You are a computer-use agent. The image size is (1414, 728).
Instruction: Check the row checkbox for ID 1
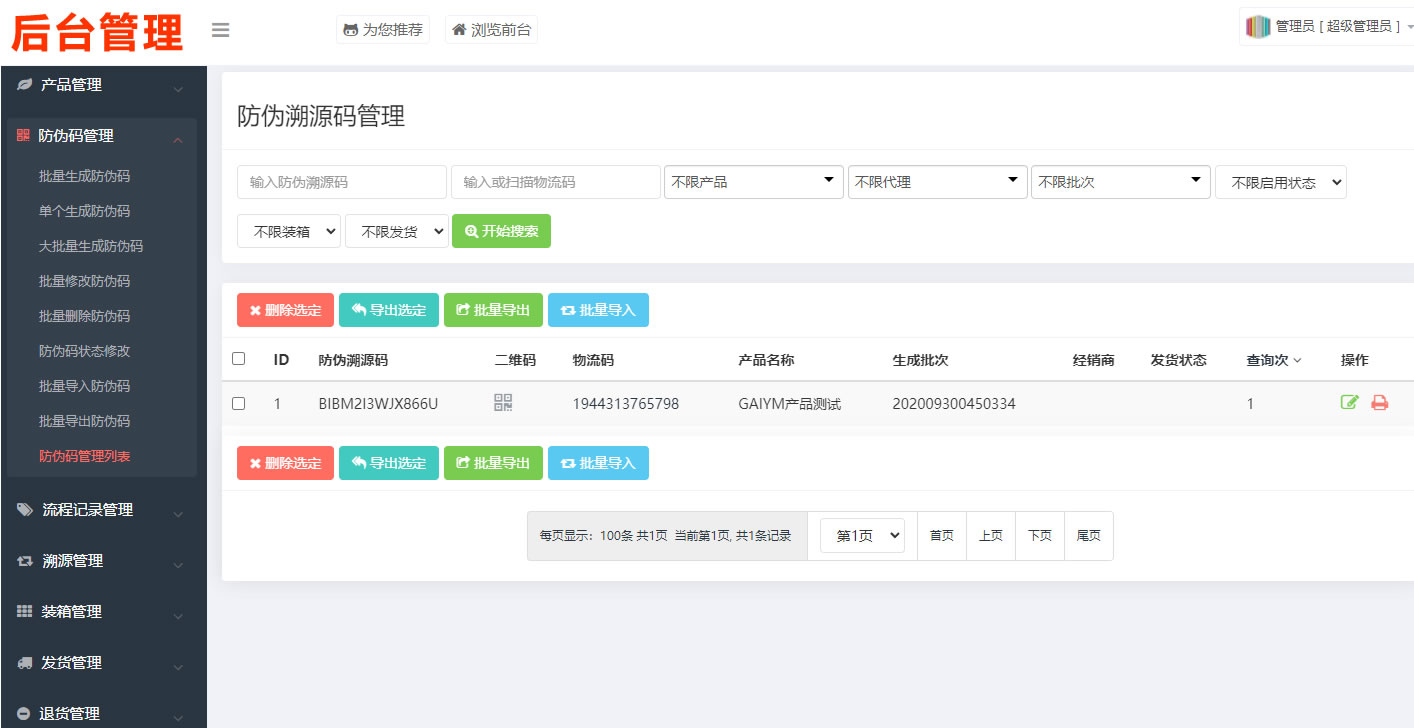[x=238, y=404]
